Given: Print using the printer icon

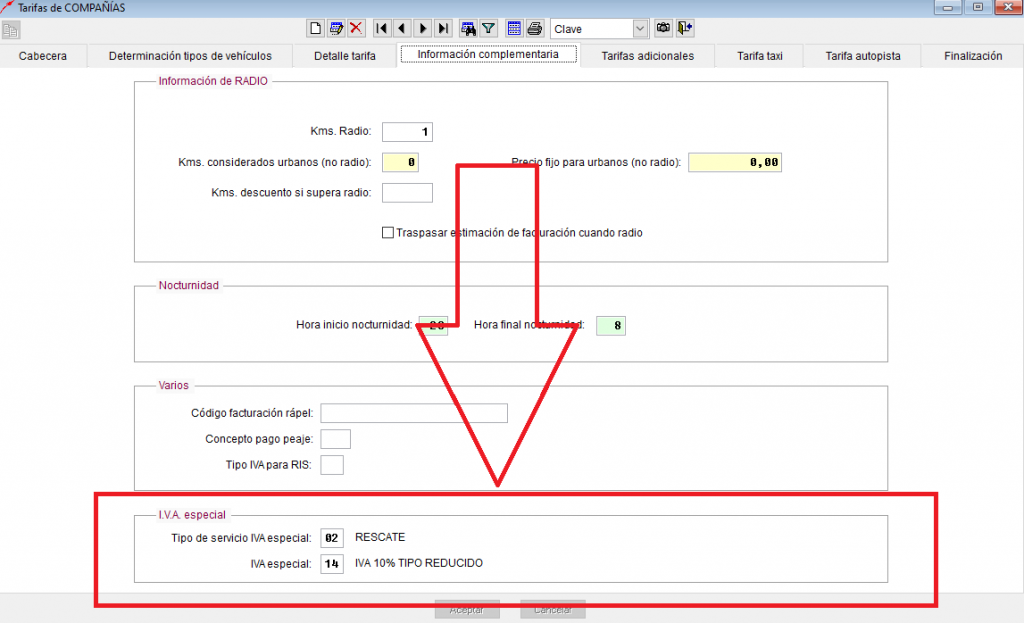Looking at the screenshot, I should [534, 29].
